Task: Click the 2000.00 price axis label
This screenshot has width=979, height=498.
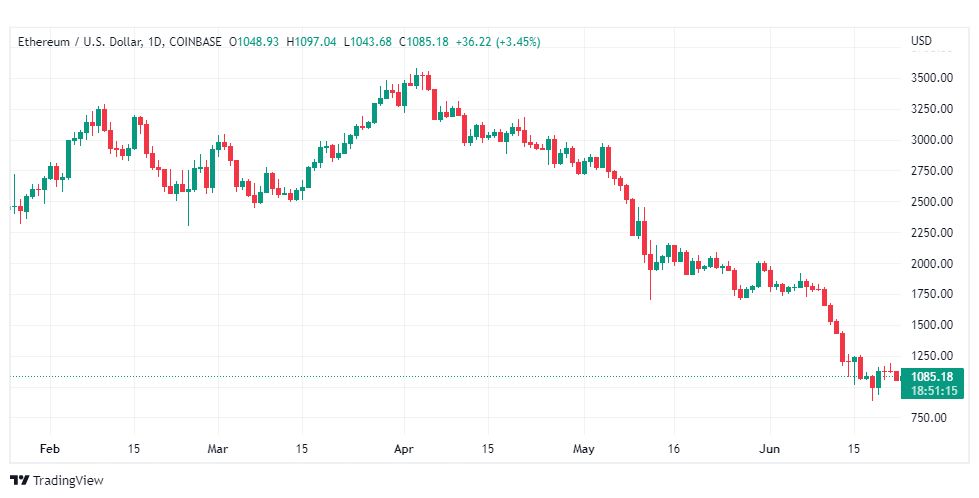Action: (x=932, y=263)
